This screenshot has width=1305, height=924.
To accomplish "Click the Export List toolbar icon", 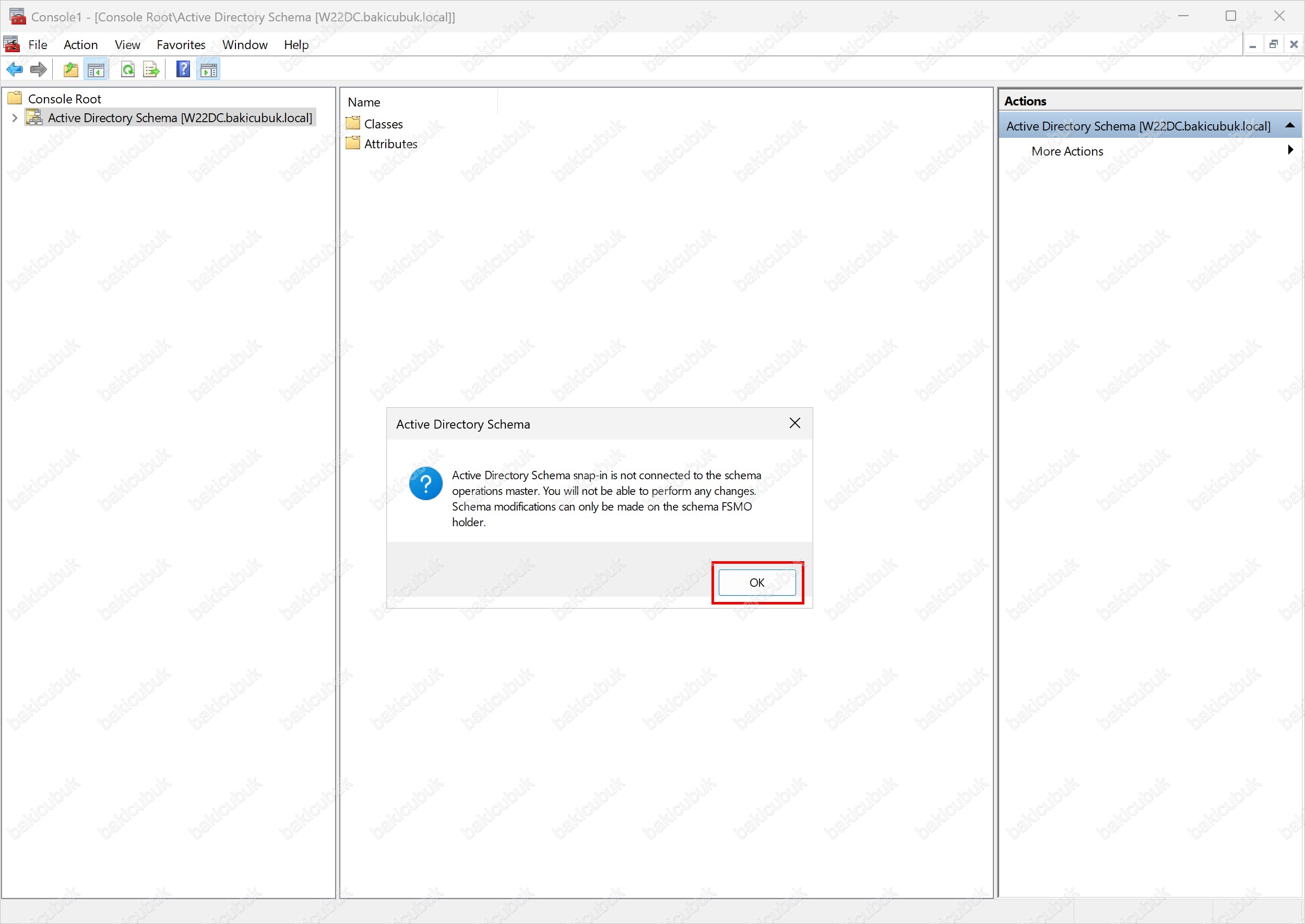I will (151, 69).
